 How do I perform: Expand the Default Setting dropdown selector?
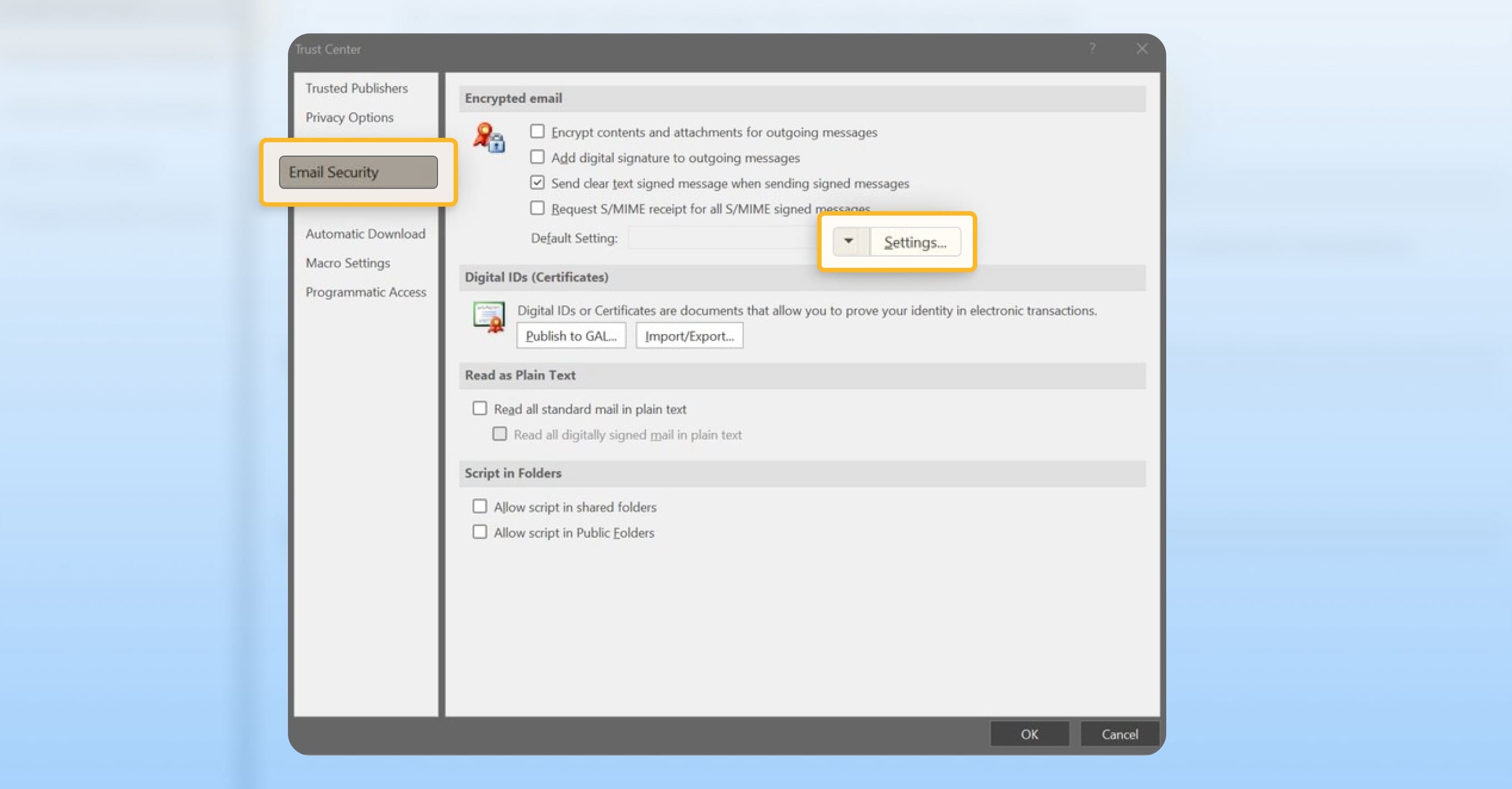(850, 241)
